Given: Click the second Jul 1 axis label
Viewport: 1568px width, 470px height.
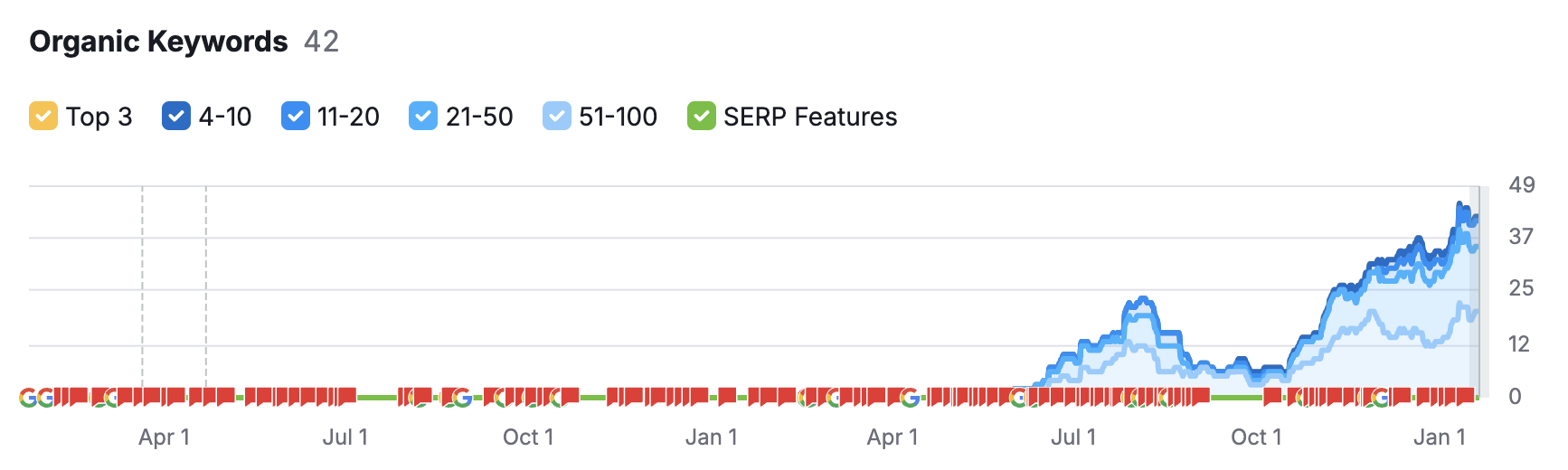Looking at the screenshot, I should click(x=1073, y=437).
